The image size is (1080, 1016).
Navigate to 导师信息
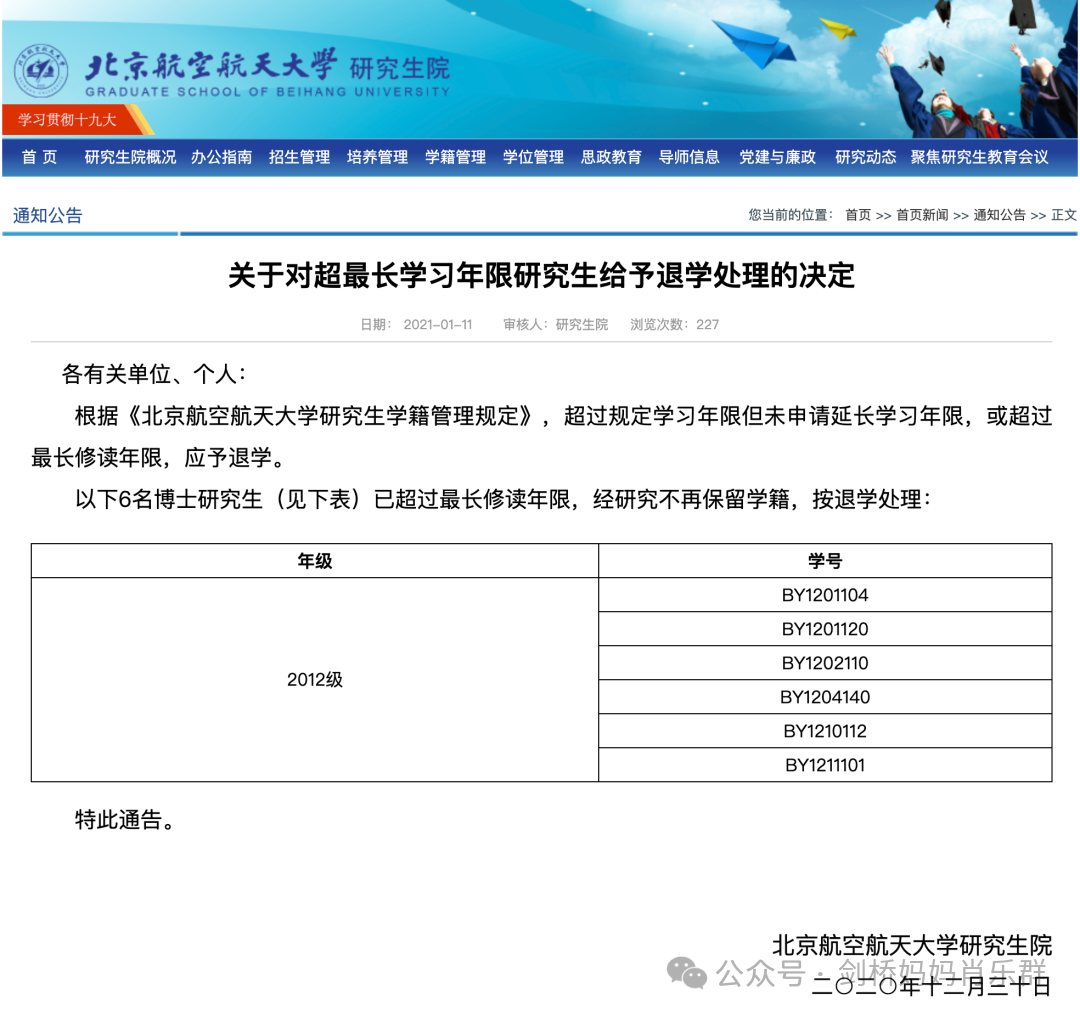689,157
